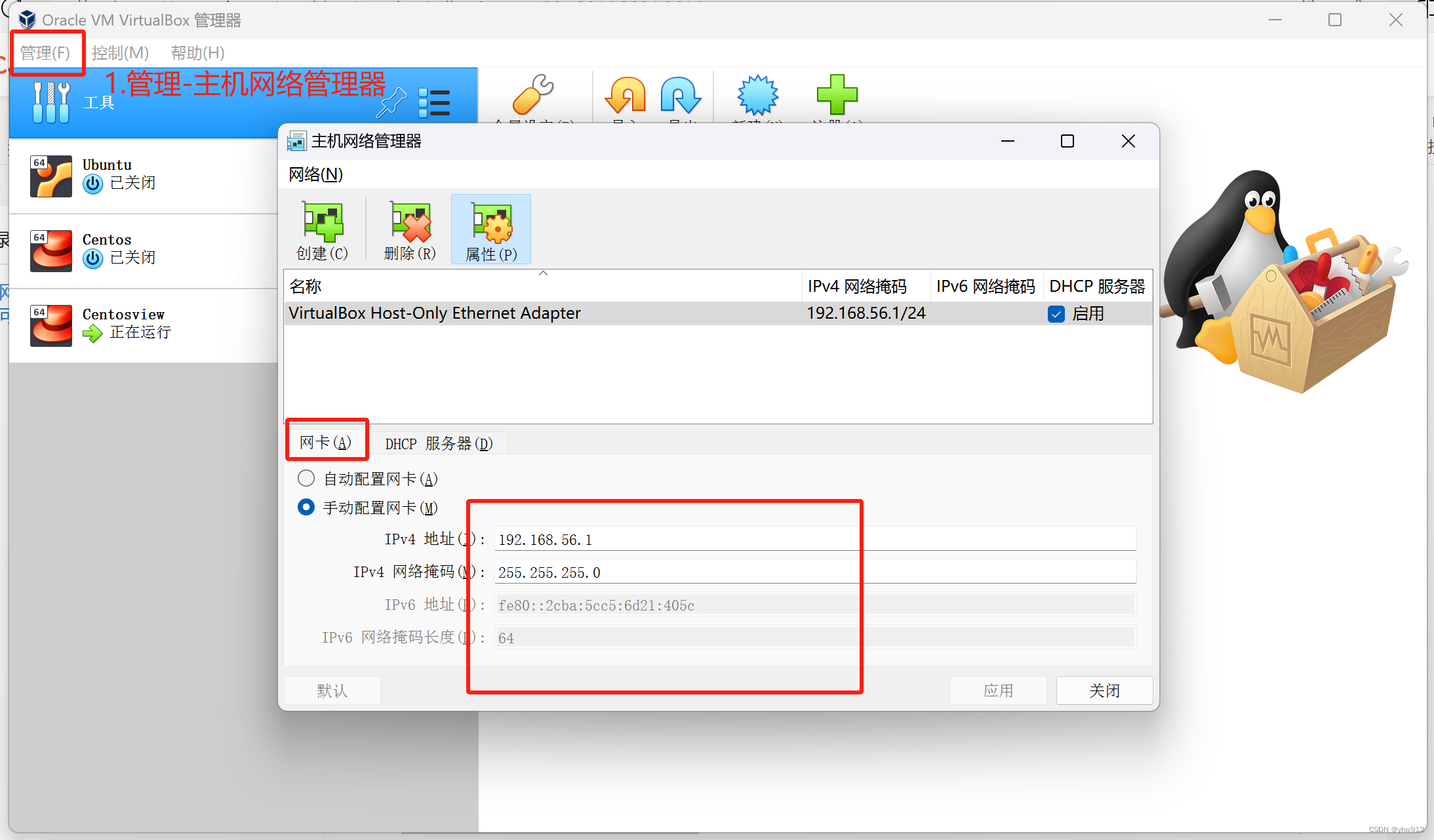
Task: Click the orange Import appliance arrow icon
Action: coord(626,95)
